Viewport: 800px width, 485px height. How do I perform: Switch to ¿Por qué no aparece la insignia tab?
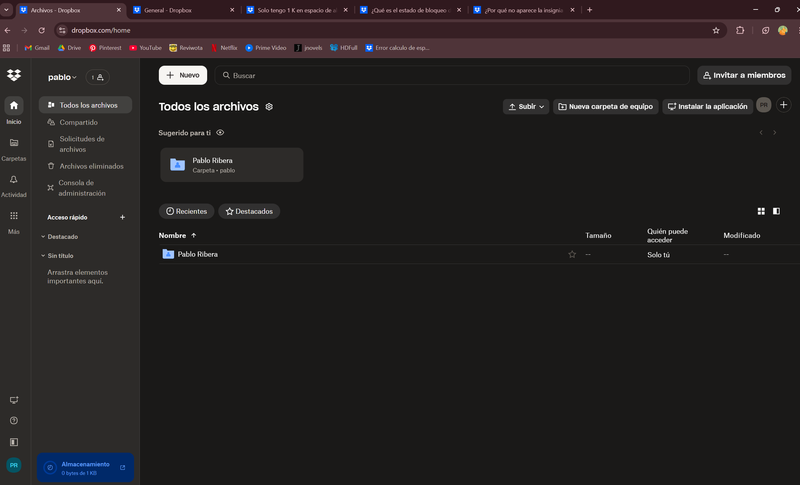coord(524,10)
